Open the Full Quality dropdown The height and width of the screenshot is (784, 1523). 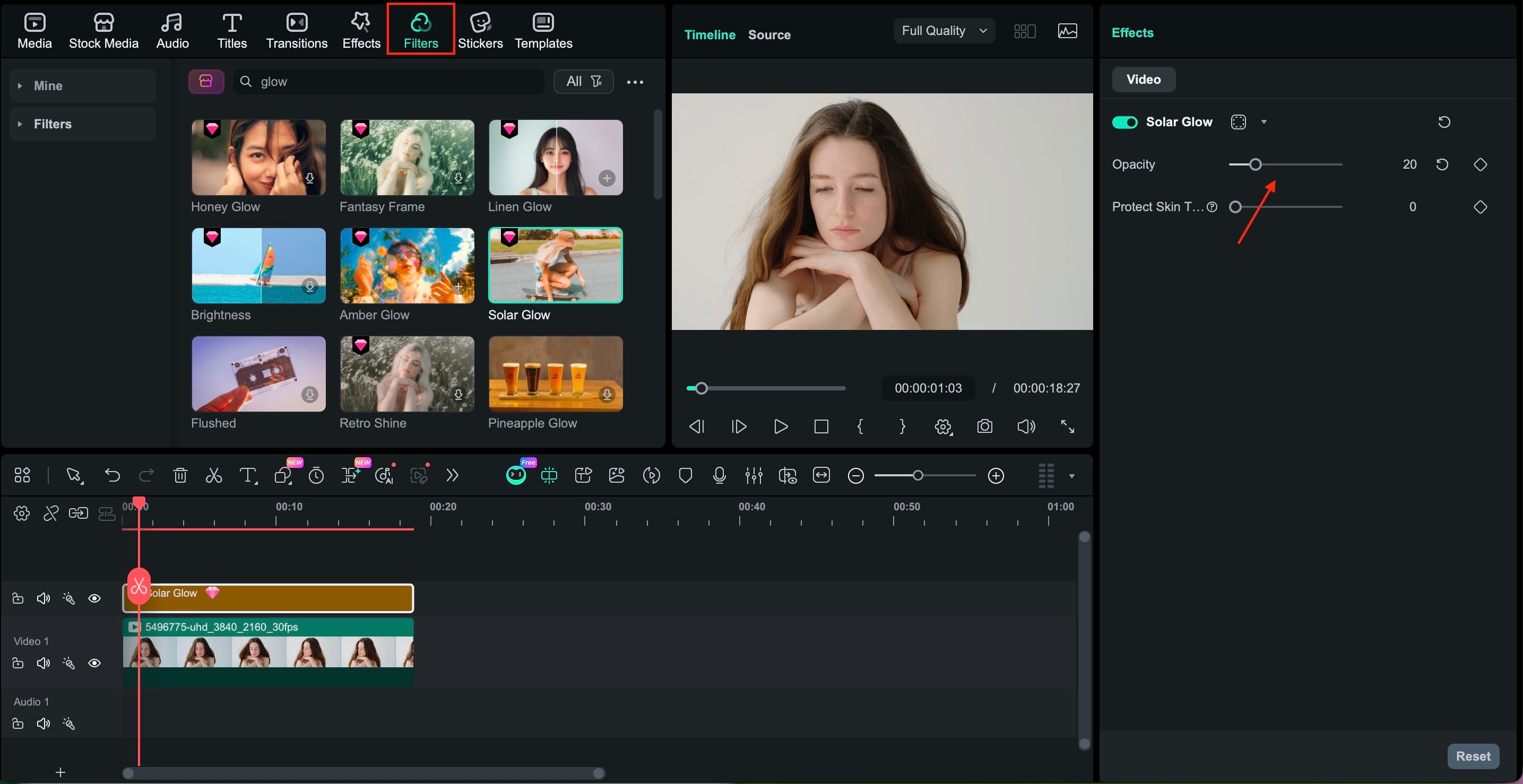pos(944,31)
